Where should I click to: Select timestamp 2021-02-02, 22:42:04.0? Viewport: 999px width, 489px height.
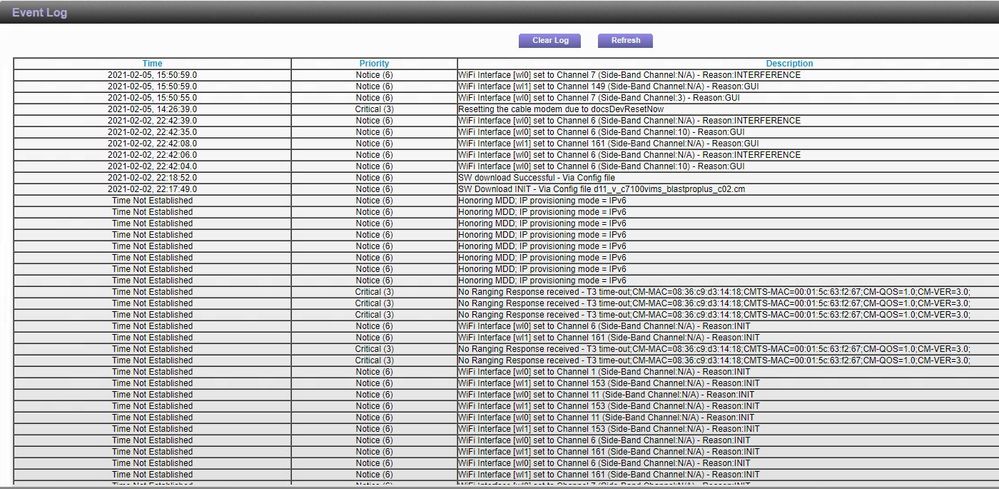coord(152,167)
